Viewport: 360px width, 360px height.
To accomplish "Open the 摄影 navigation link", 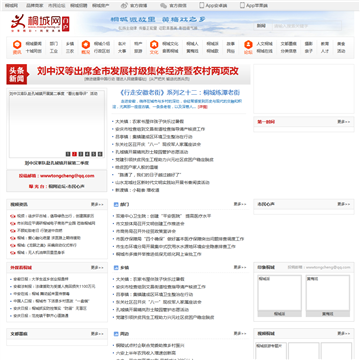I will [x=309, y=44].
